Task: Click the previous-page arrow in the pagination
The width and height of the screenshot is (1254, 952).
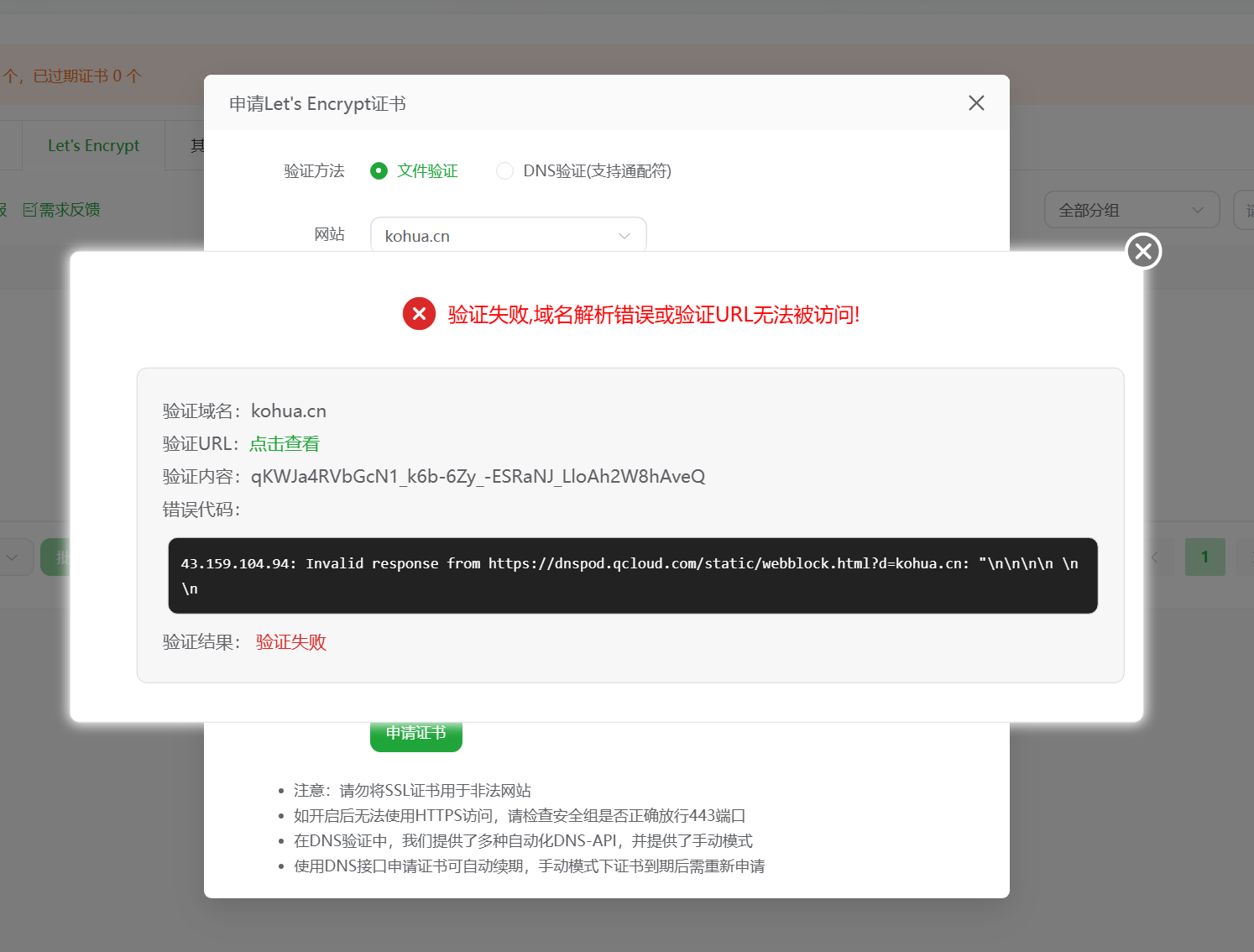Action: point(1154,557)
